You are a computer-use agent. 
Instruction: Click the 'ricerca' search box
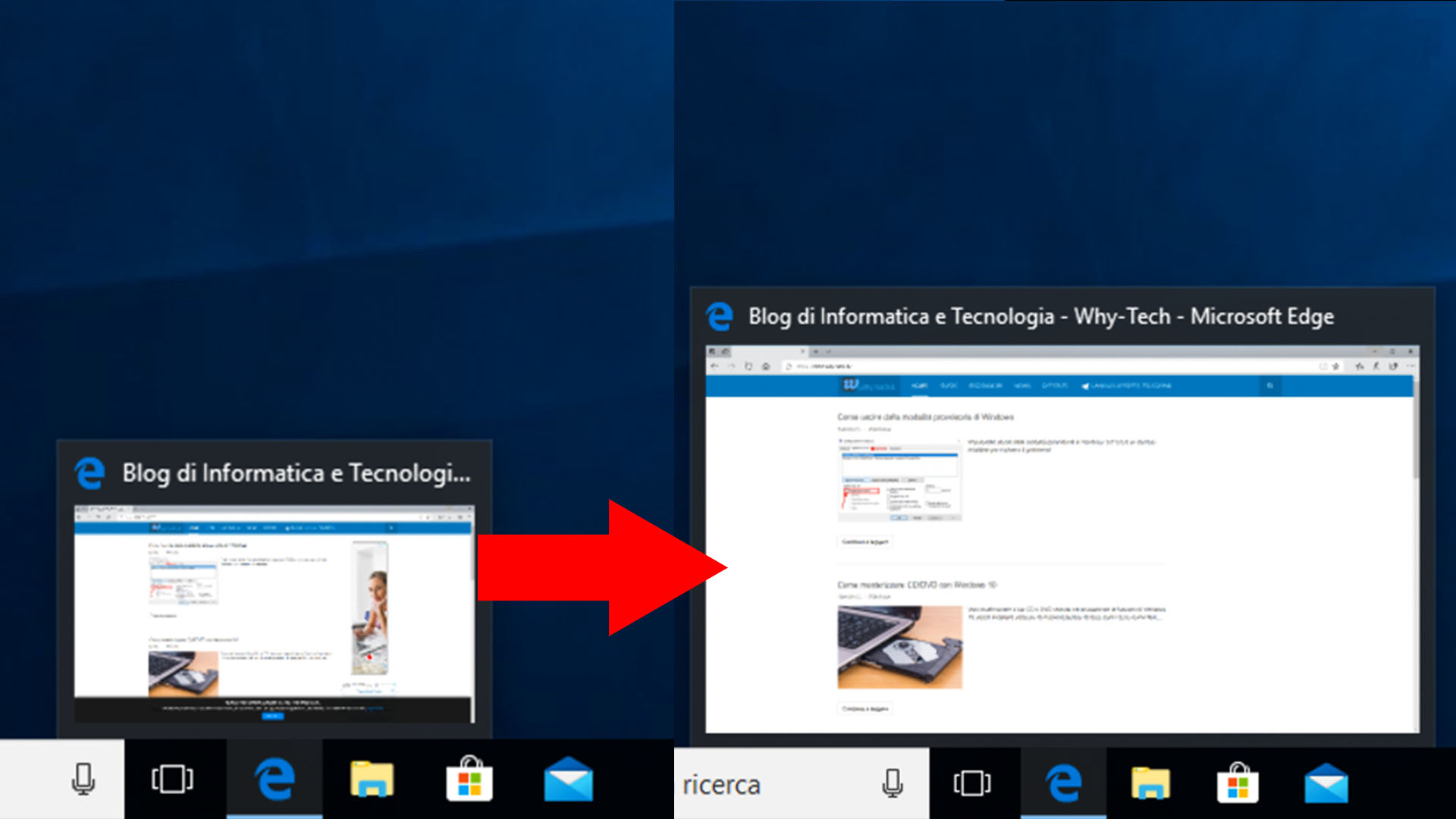801,784
